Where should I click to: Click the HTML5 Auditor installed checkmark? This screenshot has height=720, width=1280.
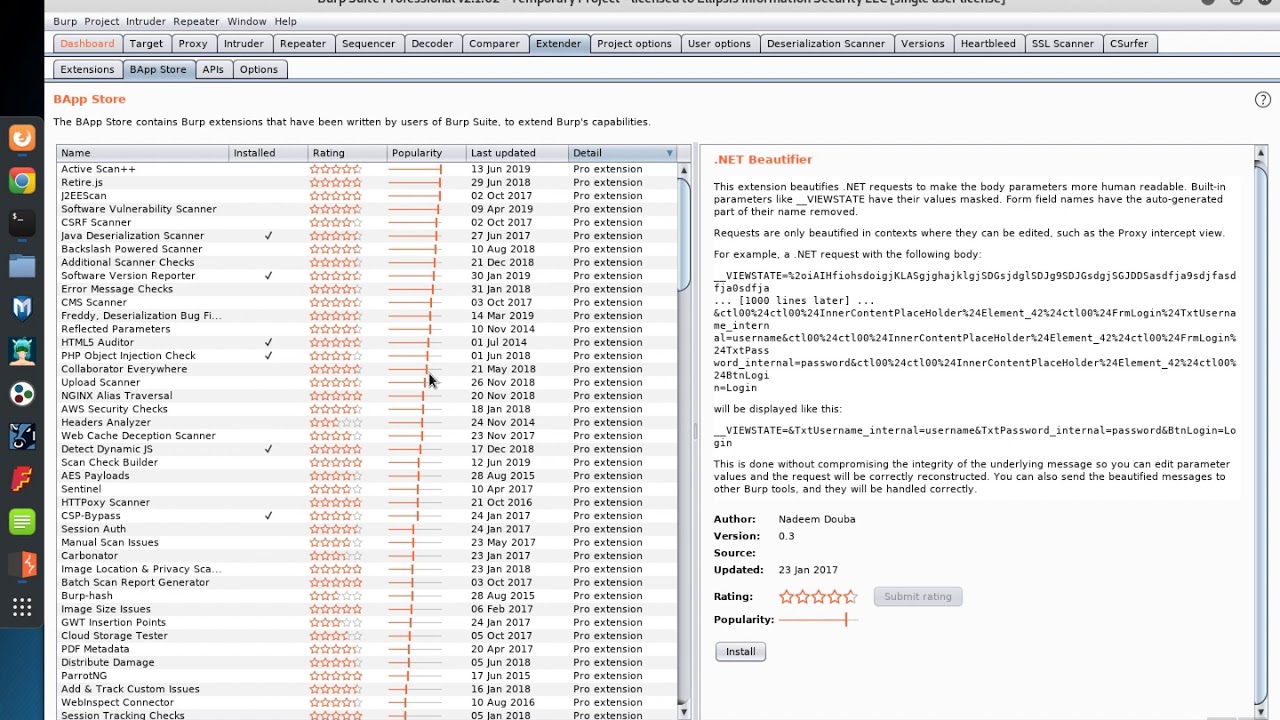(268, 343)
